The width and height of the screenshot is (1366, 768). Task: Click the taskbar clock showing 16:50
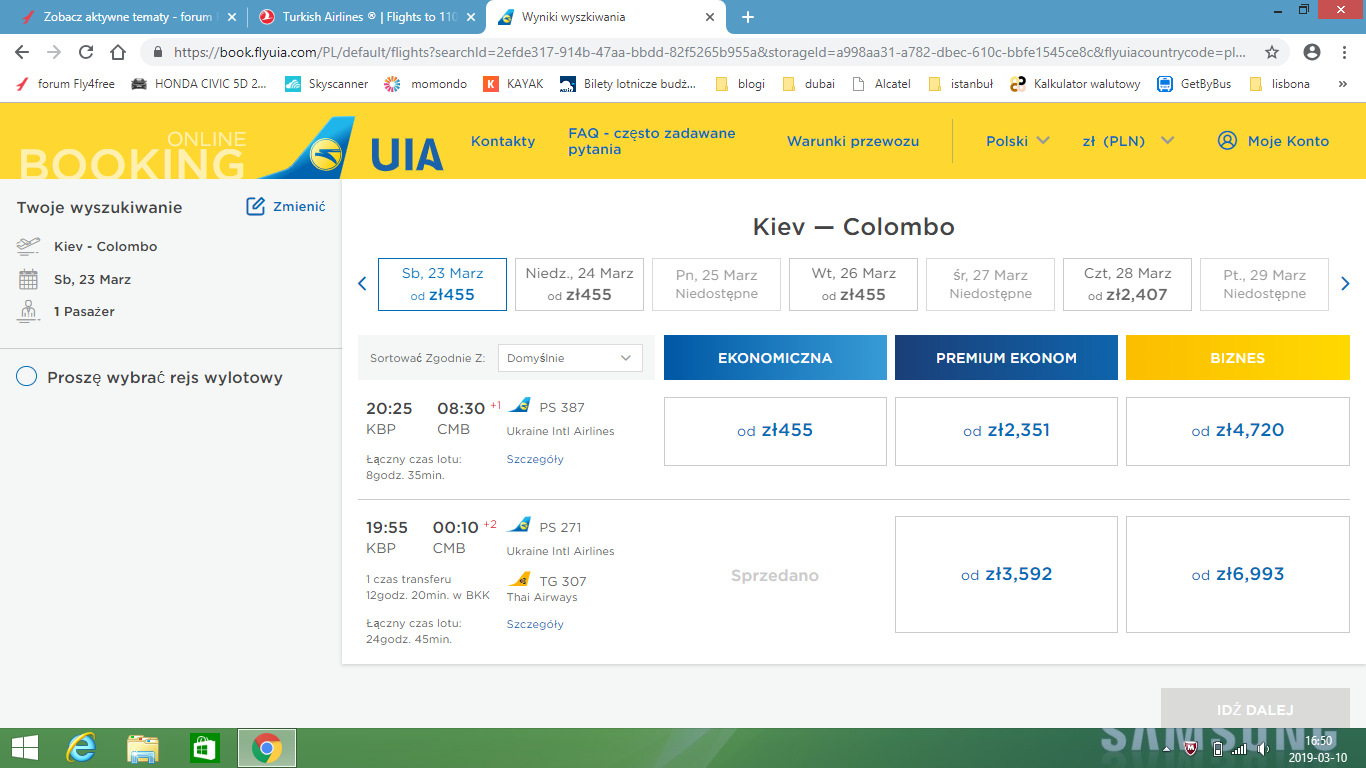[x=1319, y=748]
